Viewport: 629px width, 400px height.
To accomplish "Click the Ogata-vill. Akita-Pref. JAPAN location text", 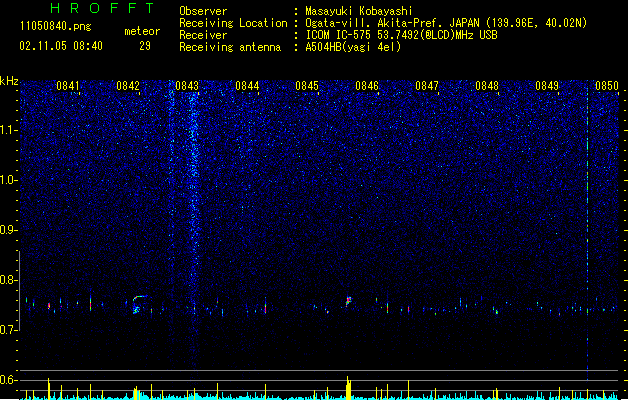I will click(x=446, y=23).
